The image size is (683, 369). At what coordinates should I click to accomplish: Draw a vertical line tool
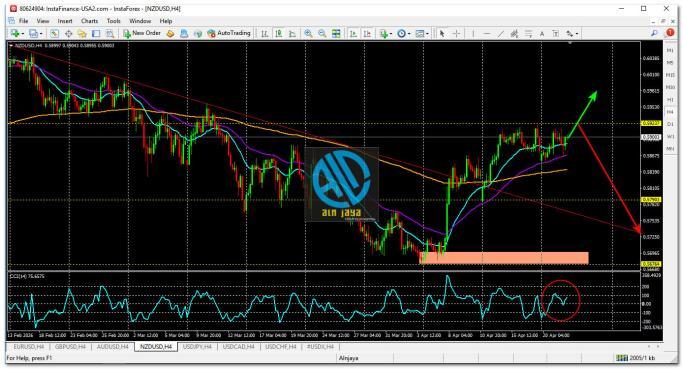click(x=473, y=34)
